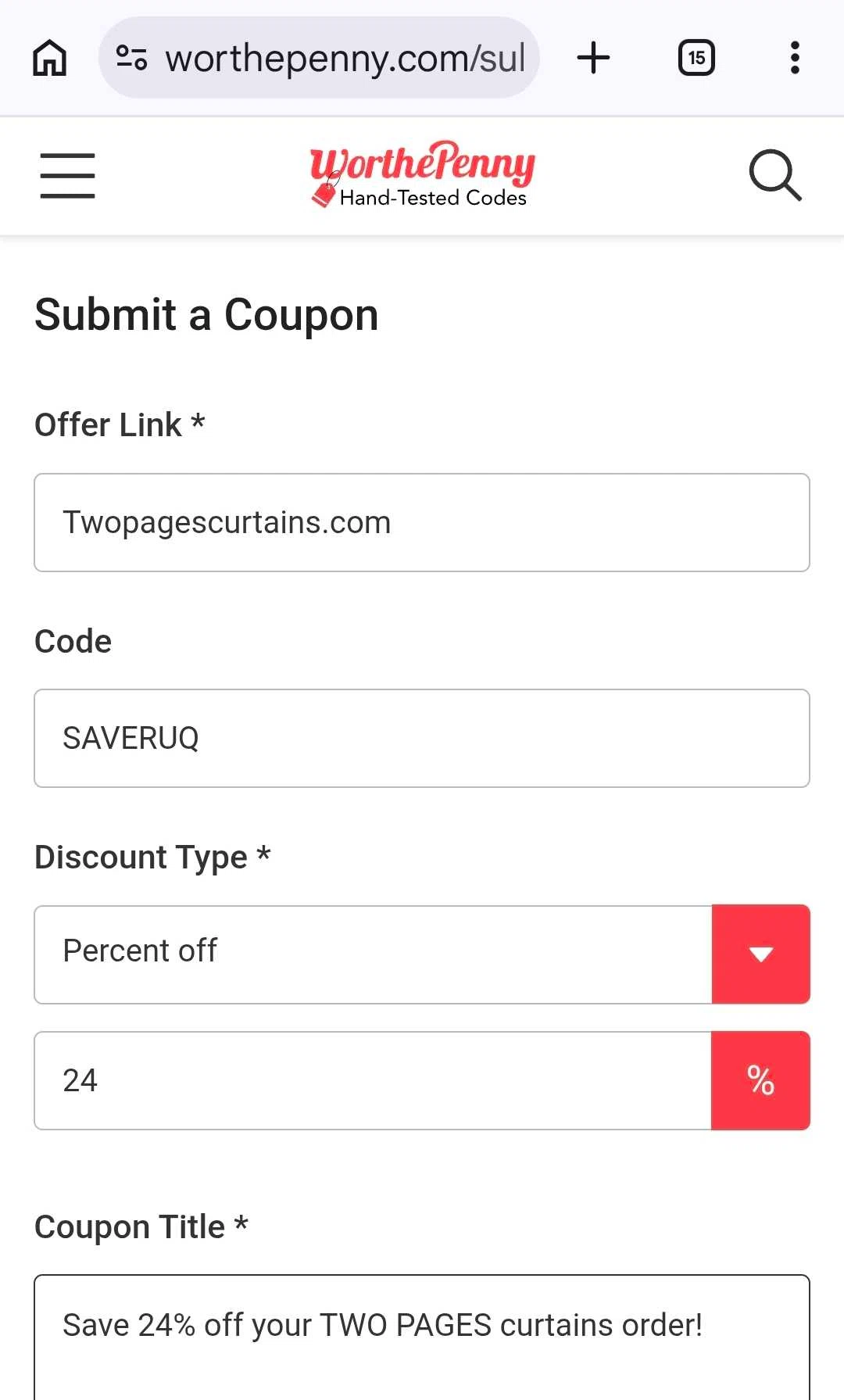844x1400 pixels.
Task: Open a new browser tab
Action: [x=593, y=58]
